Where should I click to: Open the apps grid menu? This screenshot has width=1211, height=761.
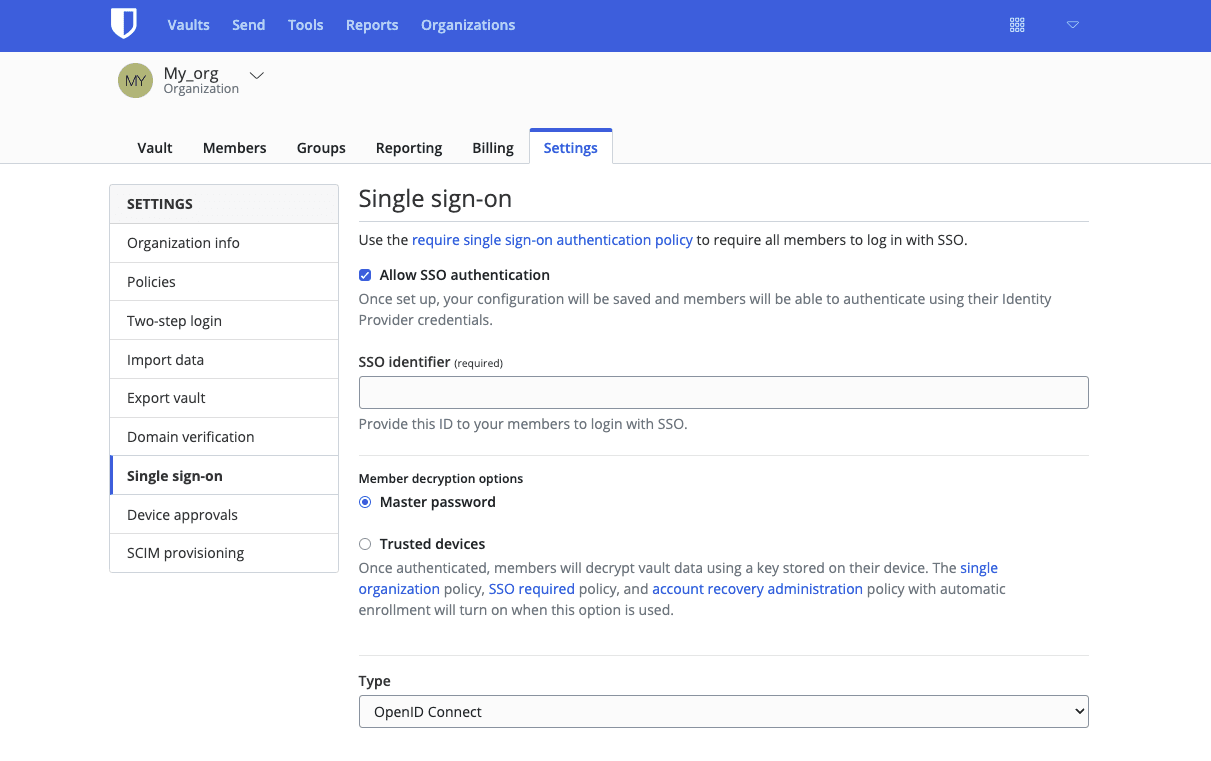tap(1017, 24)
